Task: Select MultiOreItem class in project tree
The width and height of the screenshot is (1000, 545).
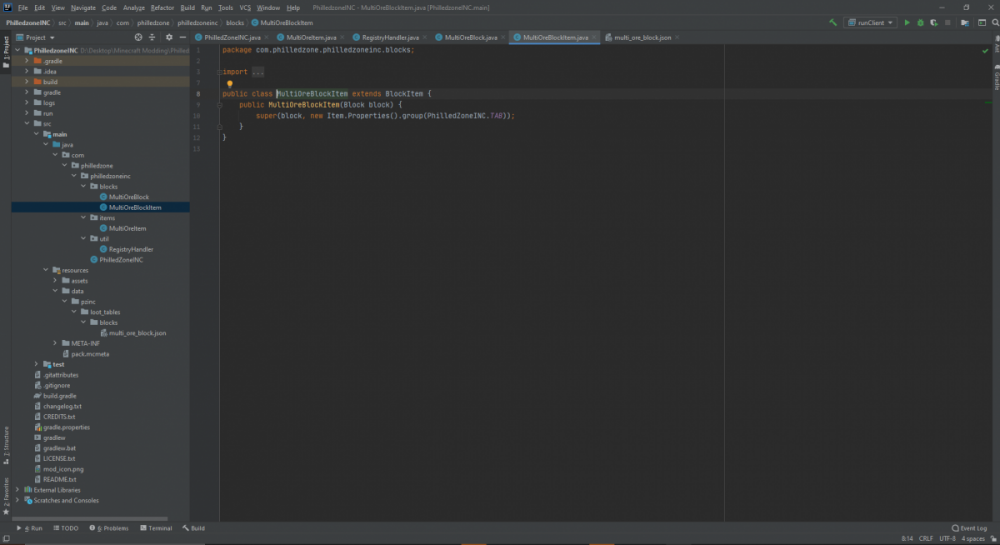Action: tap(127, 228)
